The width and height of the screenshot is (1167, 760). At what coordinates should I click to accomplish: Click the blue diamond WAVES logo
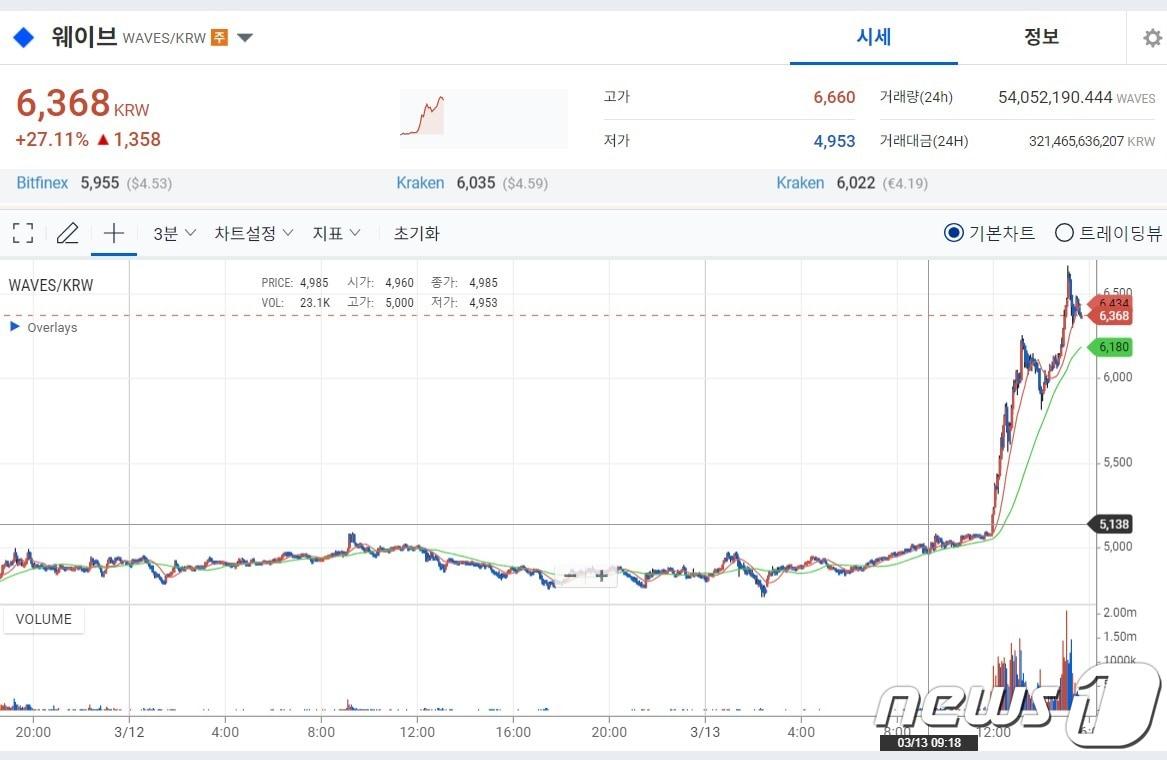[22, 36]
